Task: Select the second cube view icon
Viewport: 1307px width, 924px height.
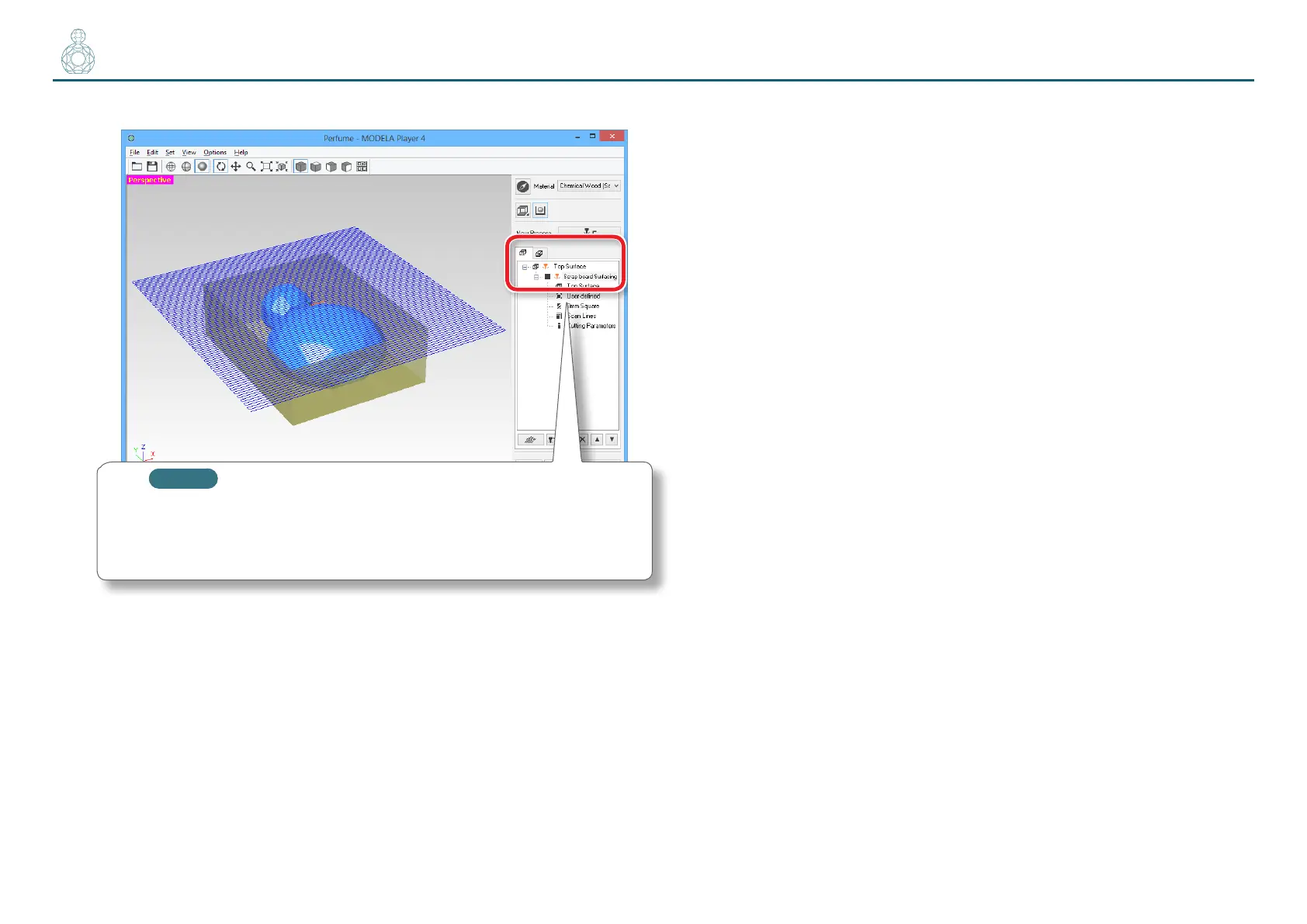Action: point(316,166)
